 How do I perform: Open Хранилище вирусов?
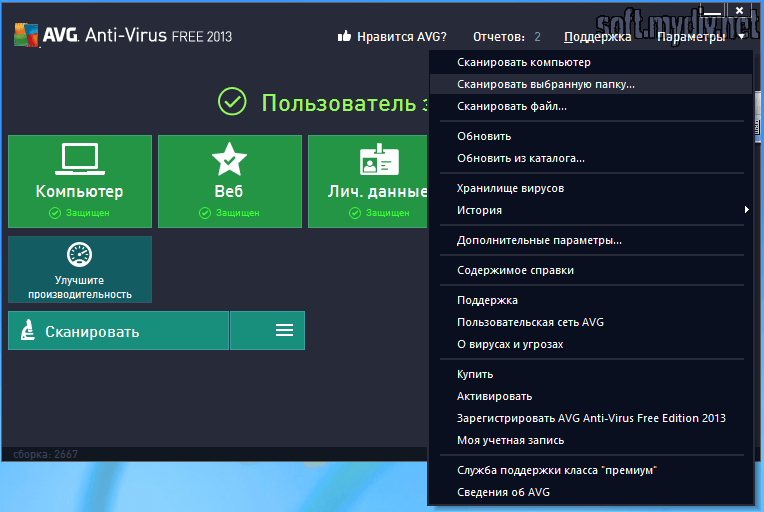click(x=591, y=189)
